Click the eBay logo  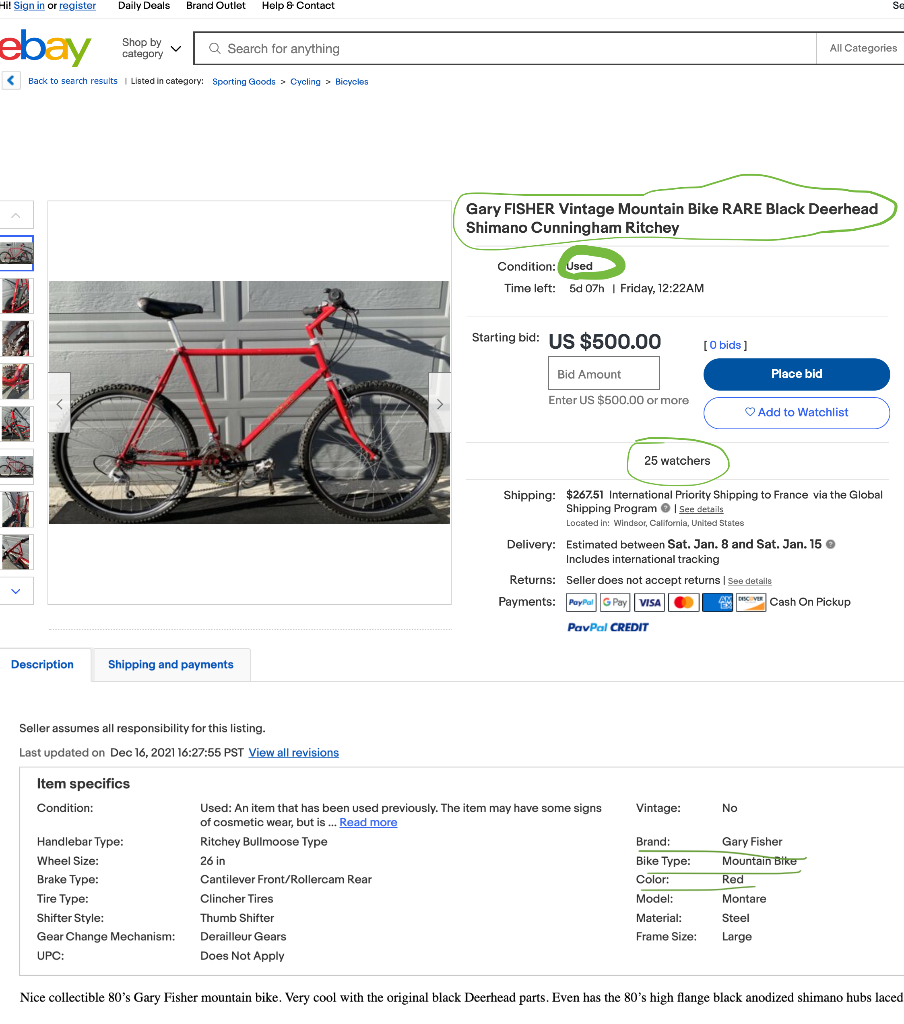click(x=45, y=47)
